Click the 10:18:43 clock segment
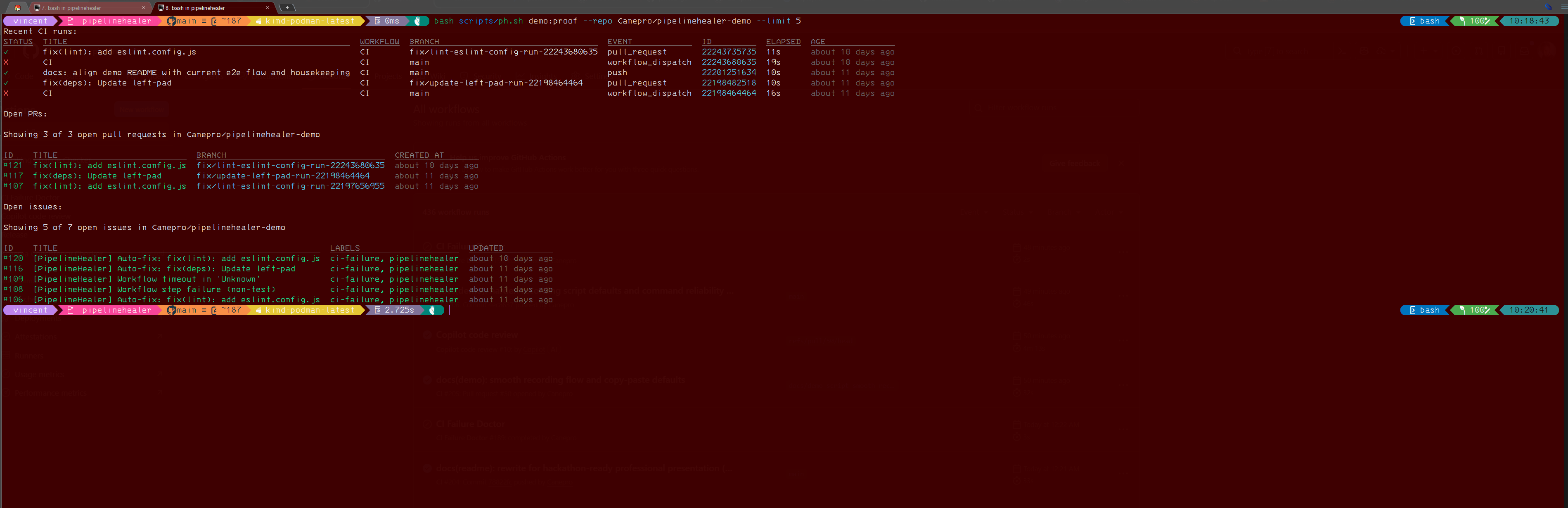The image size is (1568, 508). click(1529, 21)
